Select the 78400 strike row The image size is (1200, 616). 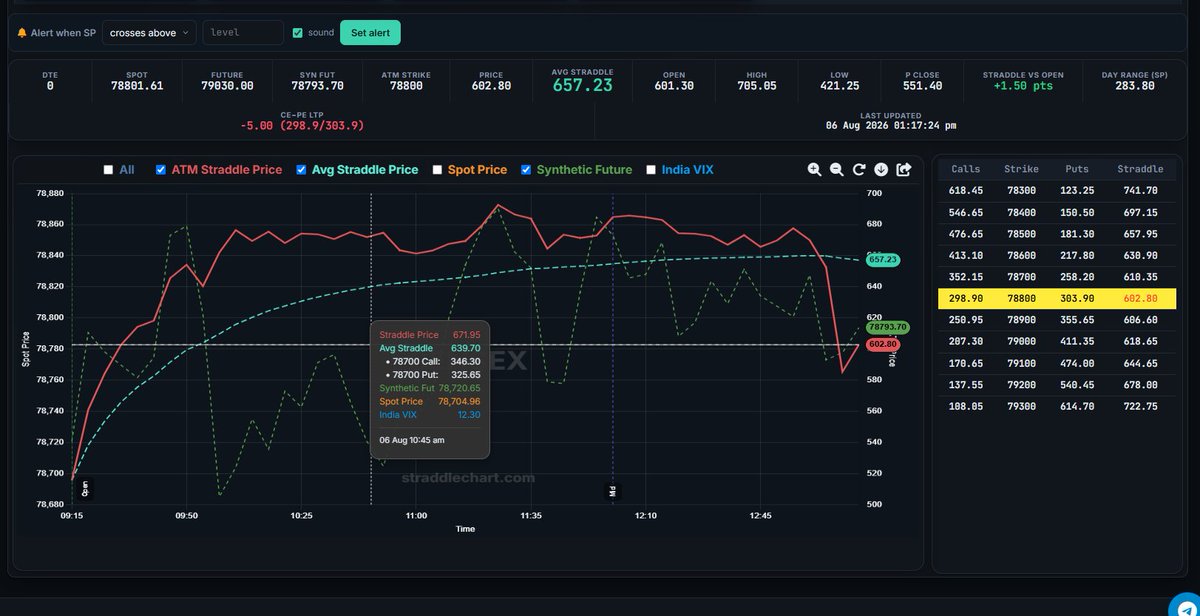click(x=1058, y=212)
